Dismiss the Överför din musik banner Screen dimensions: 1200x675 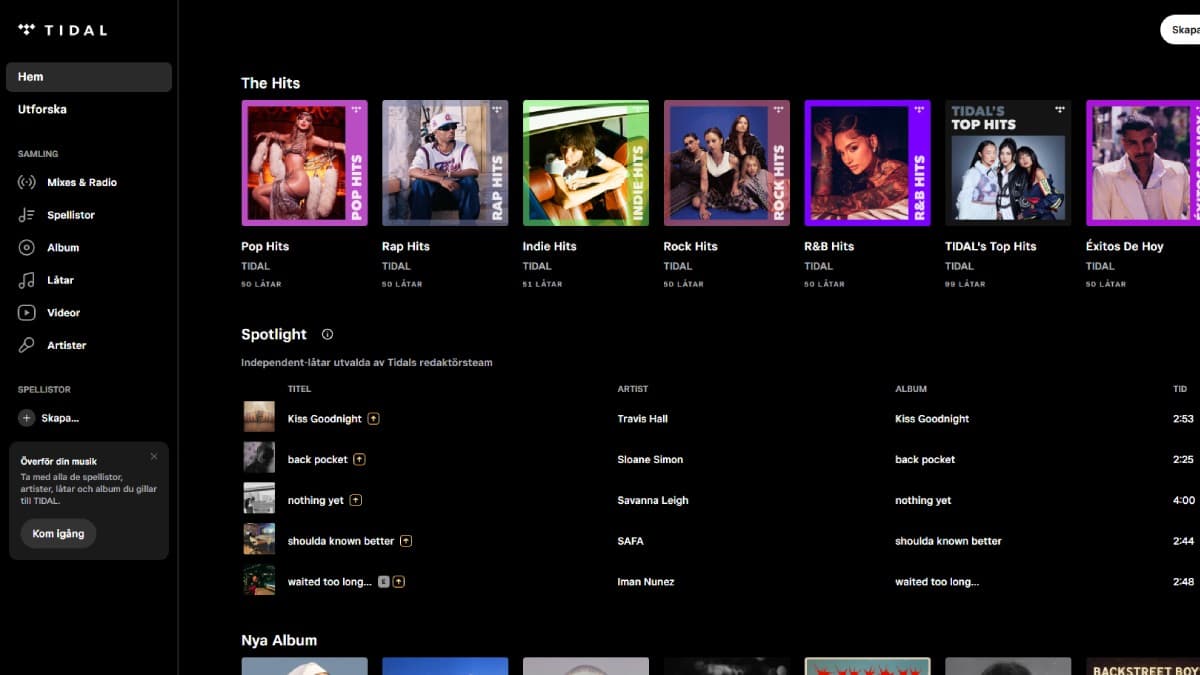coord(154,457)
